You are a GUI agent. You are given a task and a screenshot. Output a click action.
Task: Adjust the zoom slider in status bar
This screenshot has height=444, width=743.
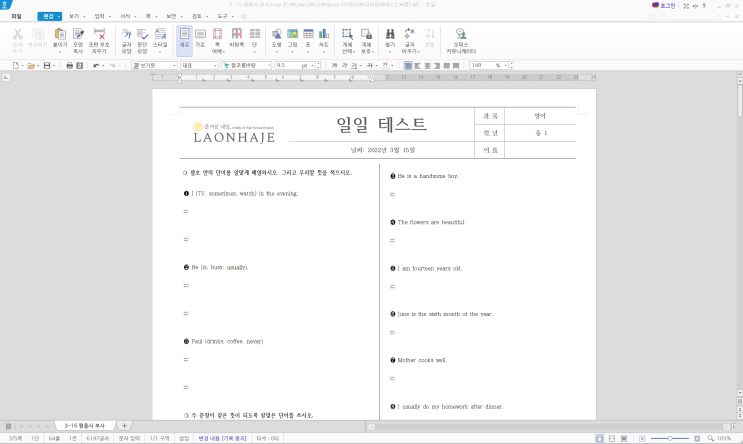pyautogui.click(x=670, y=439)
